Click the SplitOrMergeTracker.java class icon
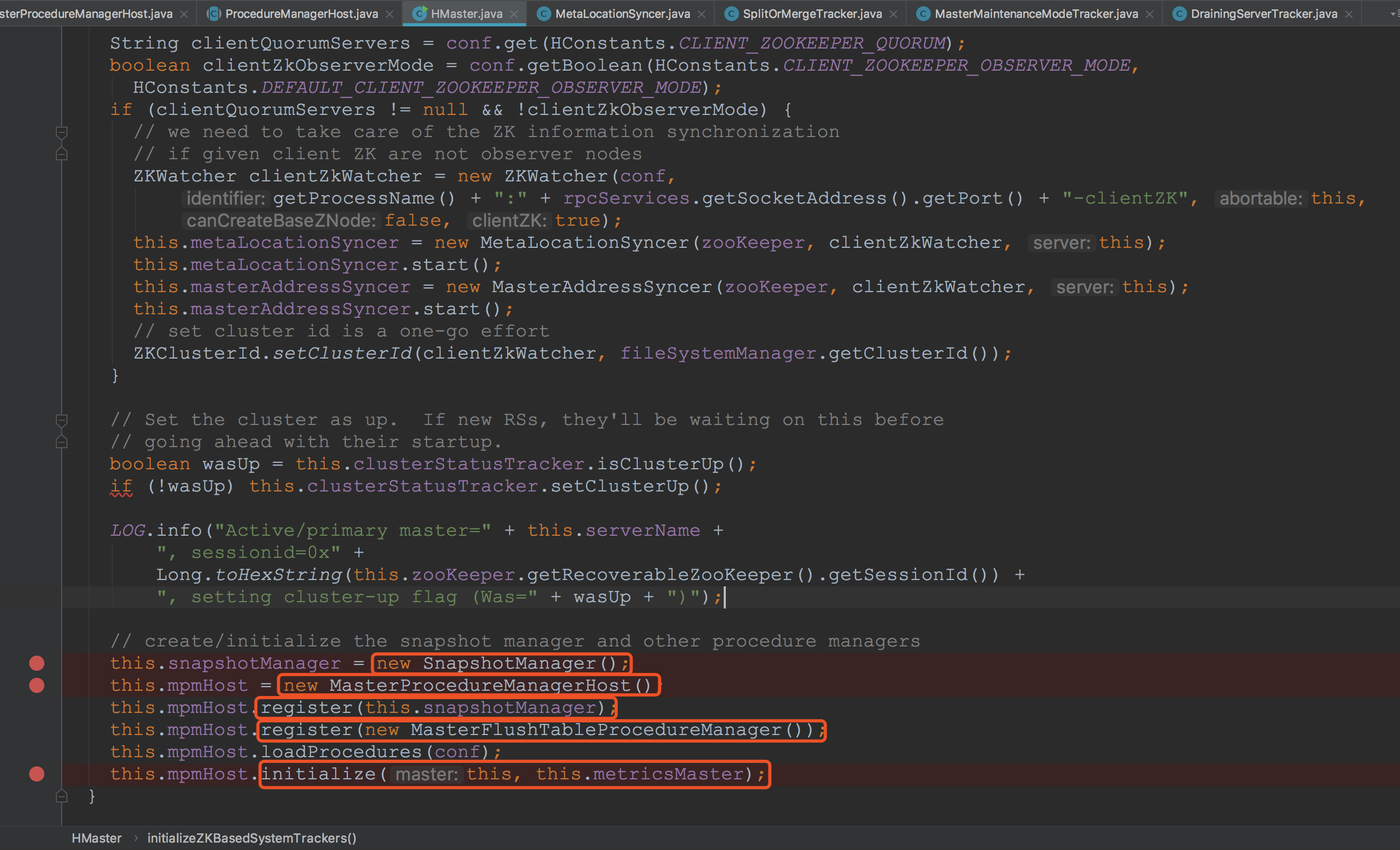This screenshot has height=850, width=1400. pos(731,14)
